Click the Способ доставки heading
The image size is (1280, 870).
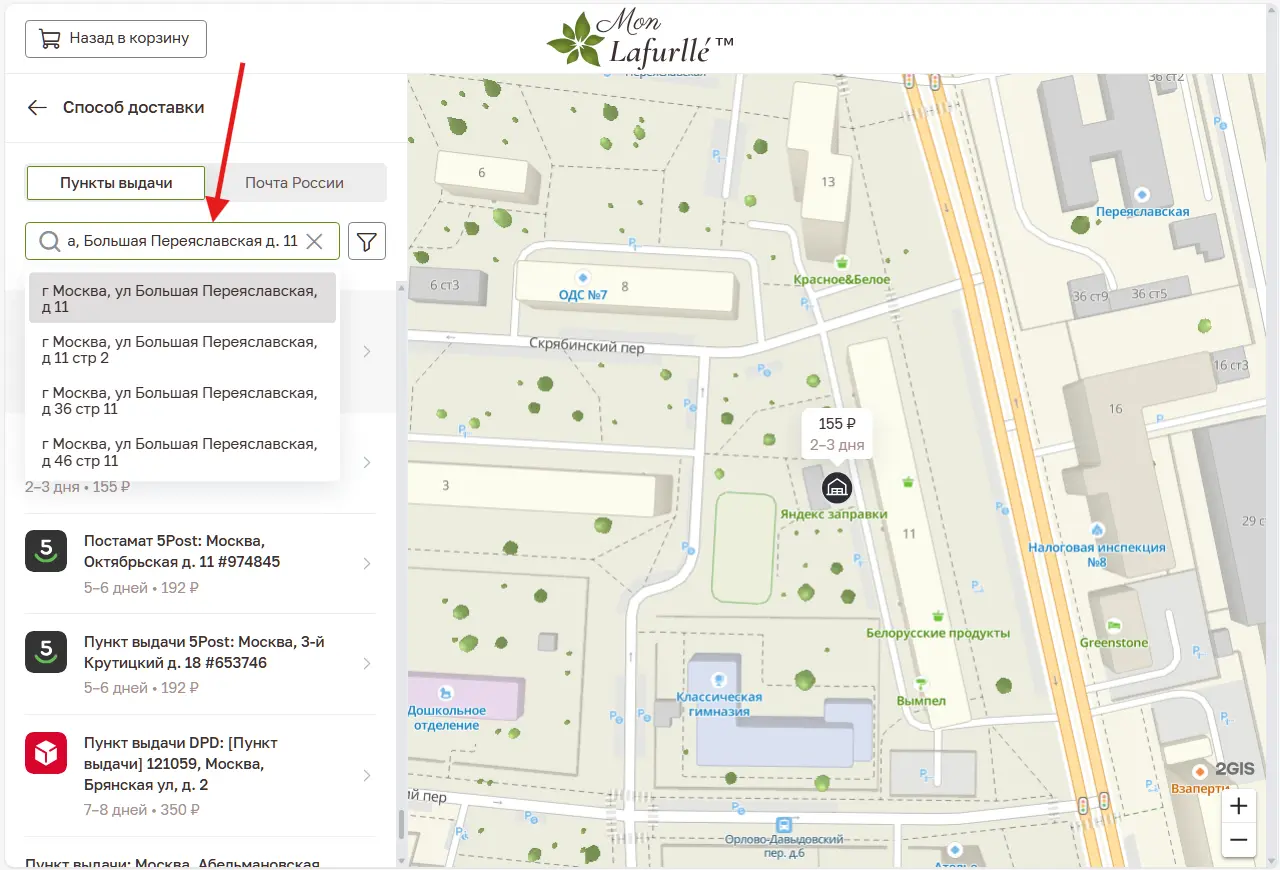pyautogui.click(x=134, y=108)
